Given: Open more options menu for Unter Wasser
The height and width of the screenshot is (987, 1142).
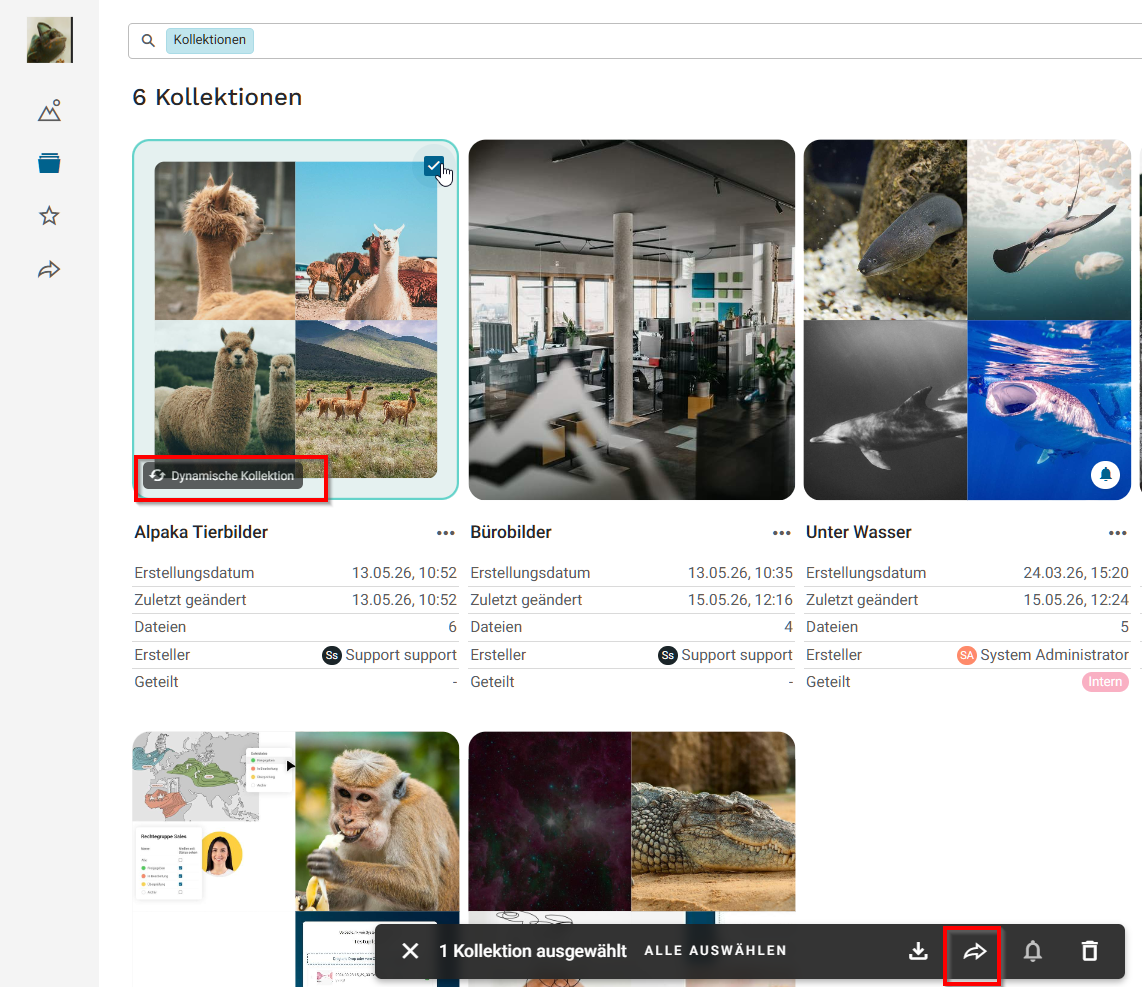Looking at the screenshot, I should point(1117,533).
